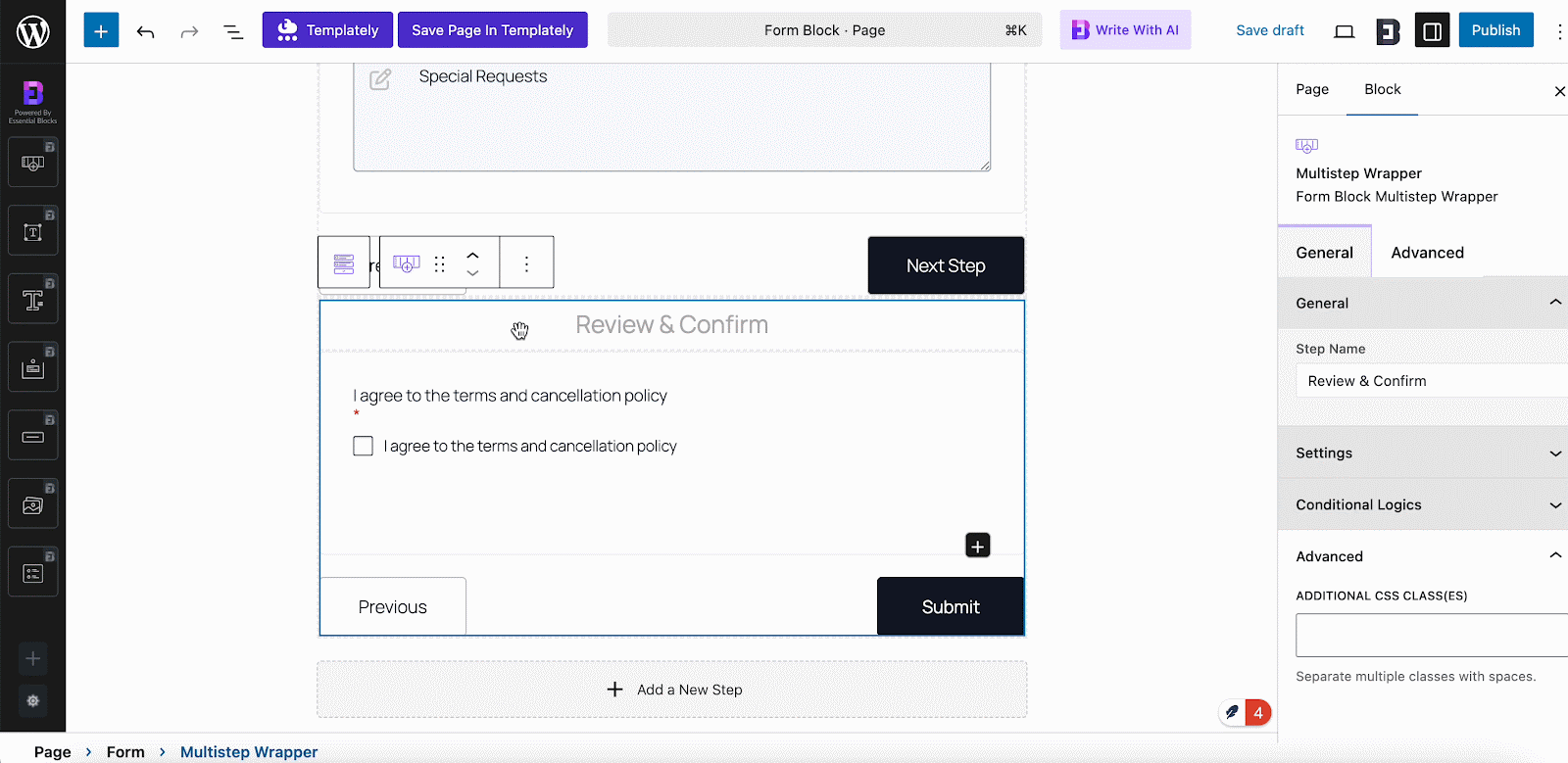This screenshot has width=1568, height=763.
Task: Click the blue block inserter plus button
Action: click(x=101, y=30)
